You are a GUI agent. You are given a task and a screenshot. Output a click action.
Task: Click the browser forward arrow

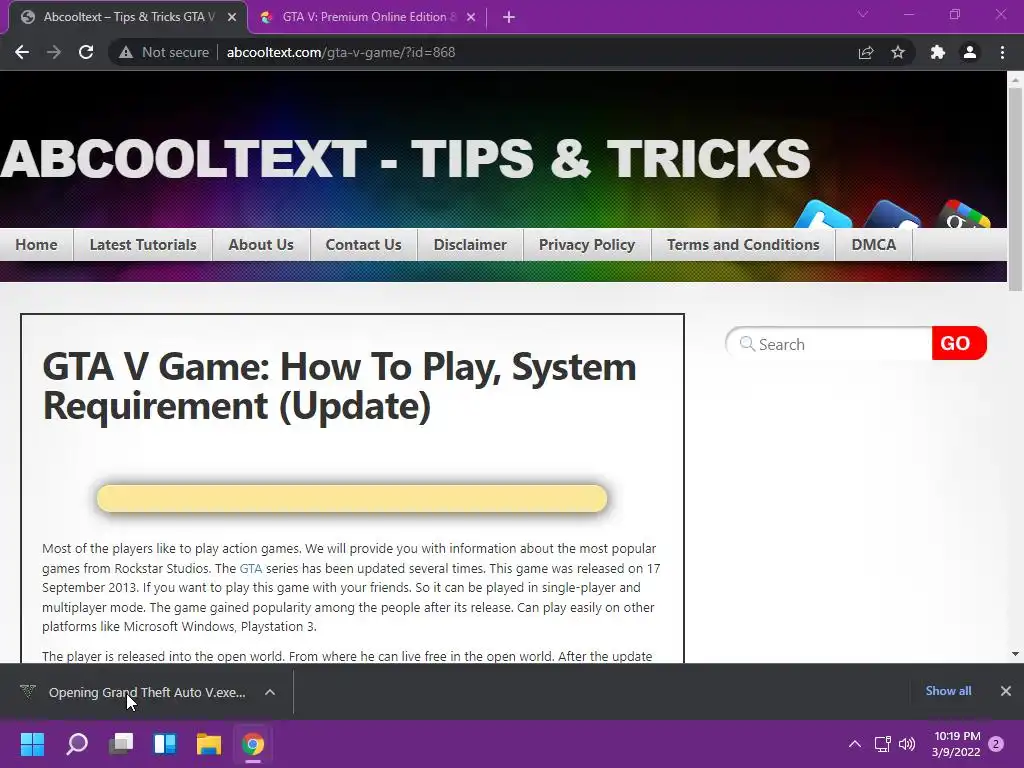click(x=54, y=52)
